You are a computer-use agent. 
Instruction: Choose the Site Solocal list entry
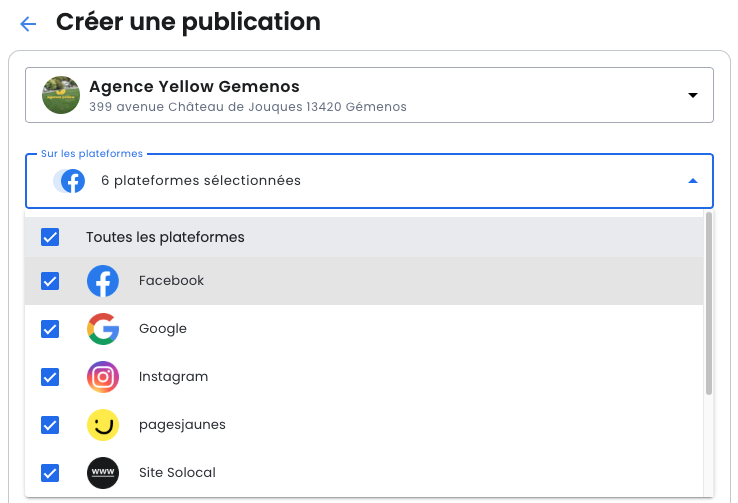click(177, 472)
